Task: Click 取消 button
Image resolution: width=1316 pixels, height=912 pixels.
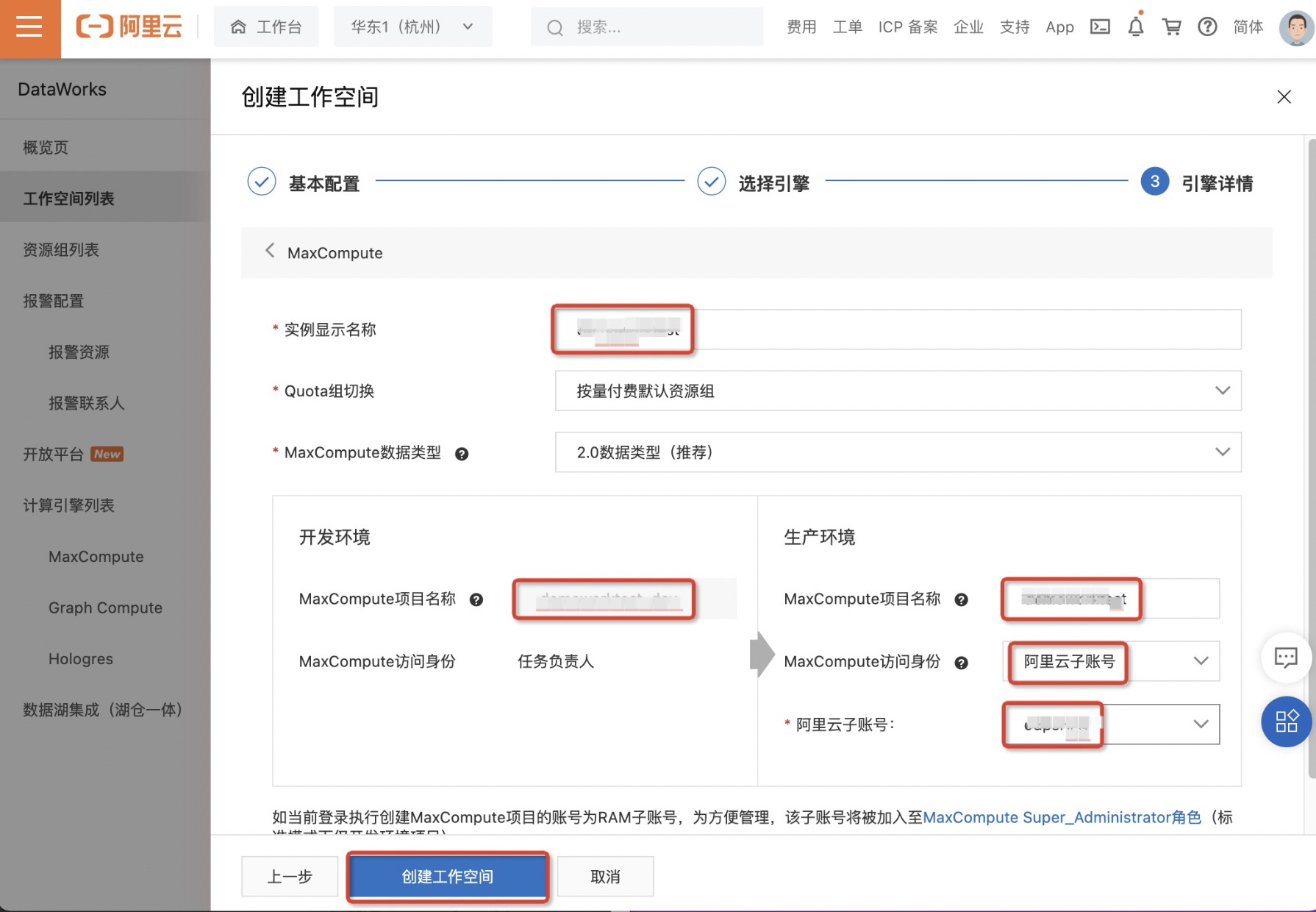Action: coord(605,876)
